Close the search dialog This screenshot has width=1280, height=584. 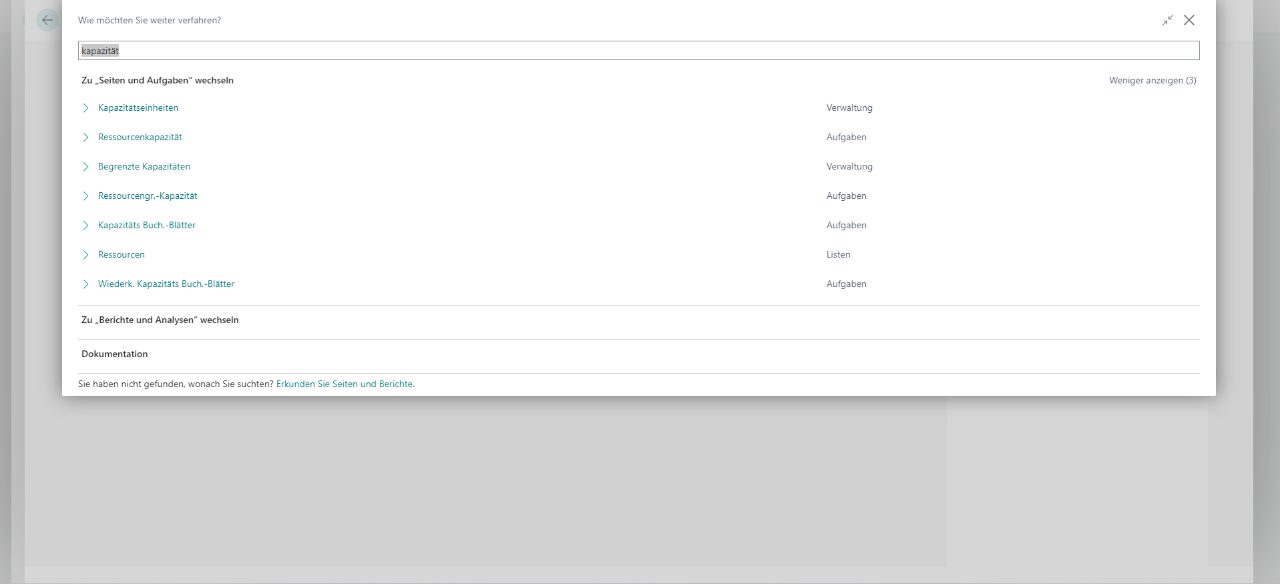click(1189, 20)
